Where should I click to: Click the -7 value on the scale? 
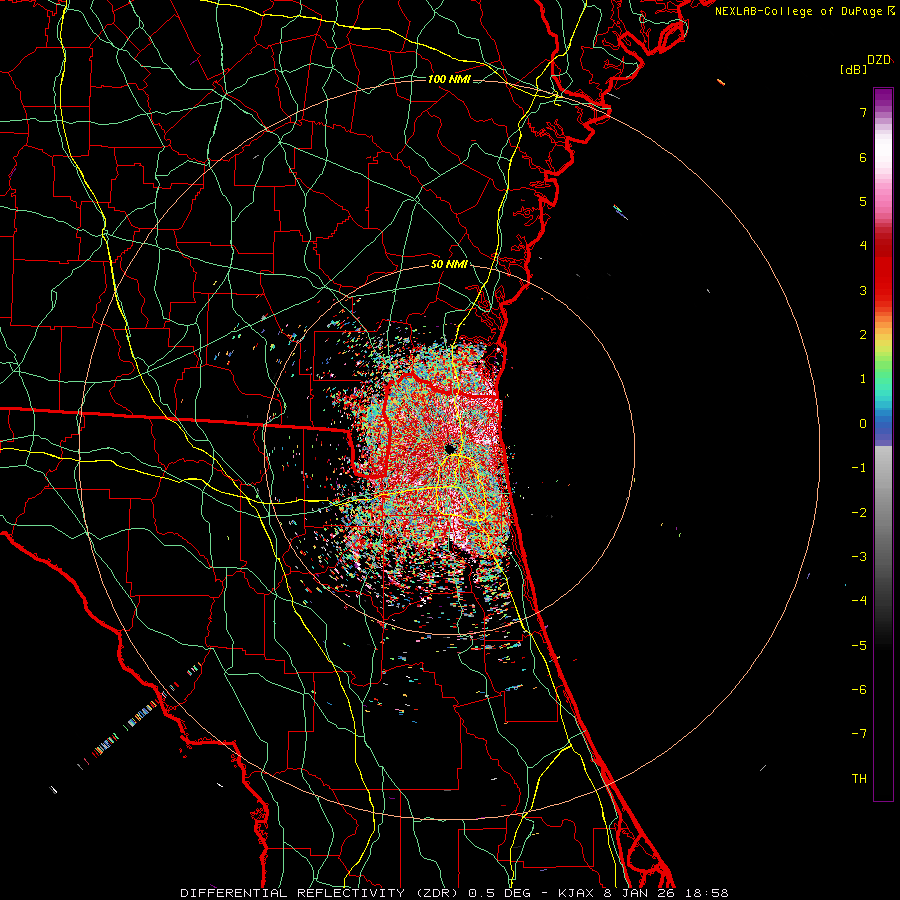click(859, 734)
